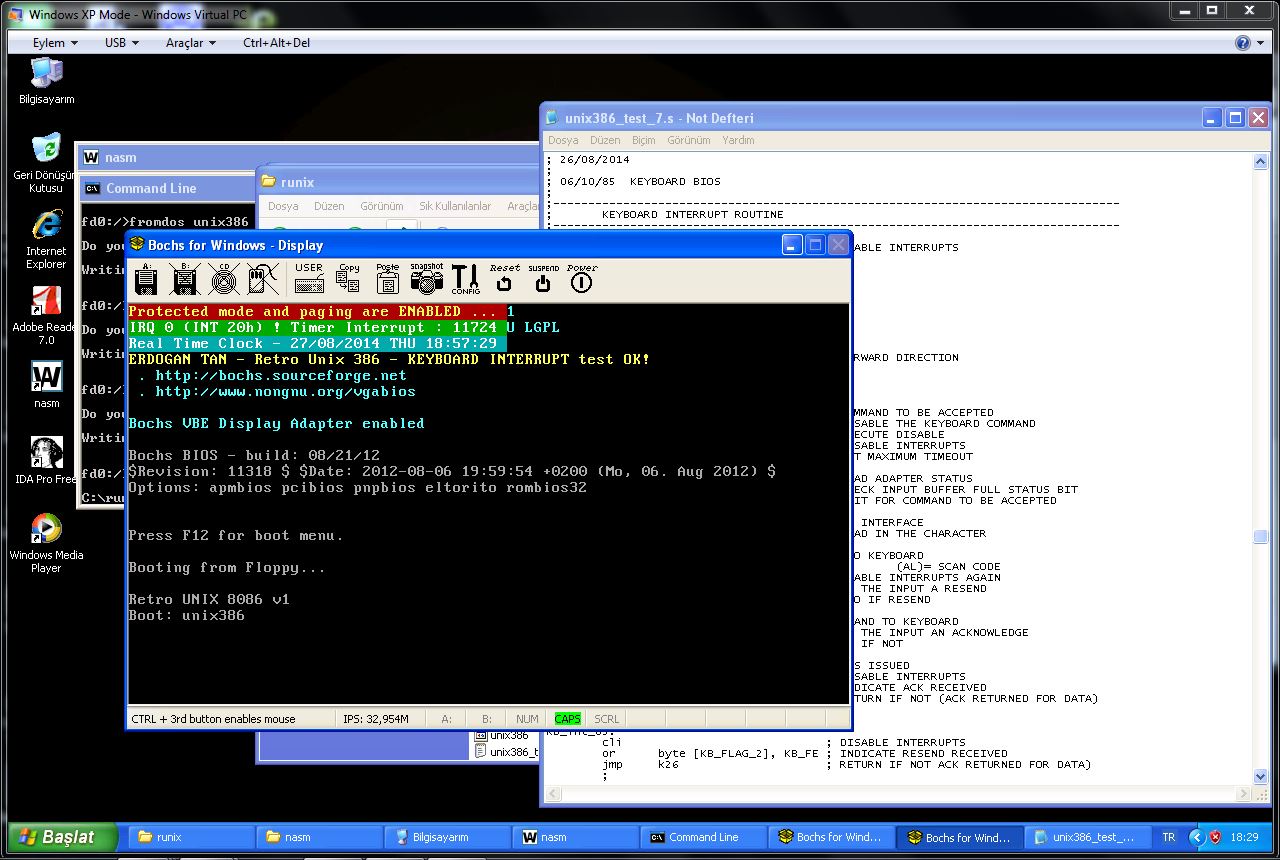Screen dimensions: 1280x860
Task: Click the Copy icon in Bochs toolbar
Action: point(349,279)
